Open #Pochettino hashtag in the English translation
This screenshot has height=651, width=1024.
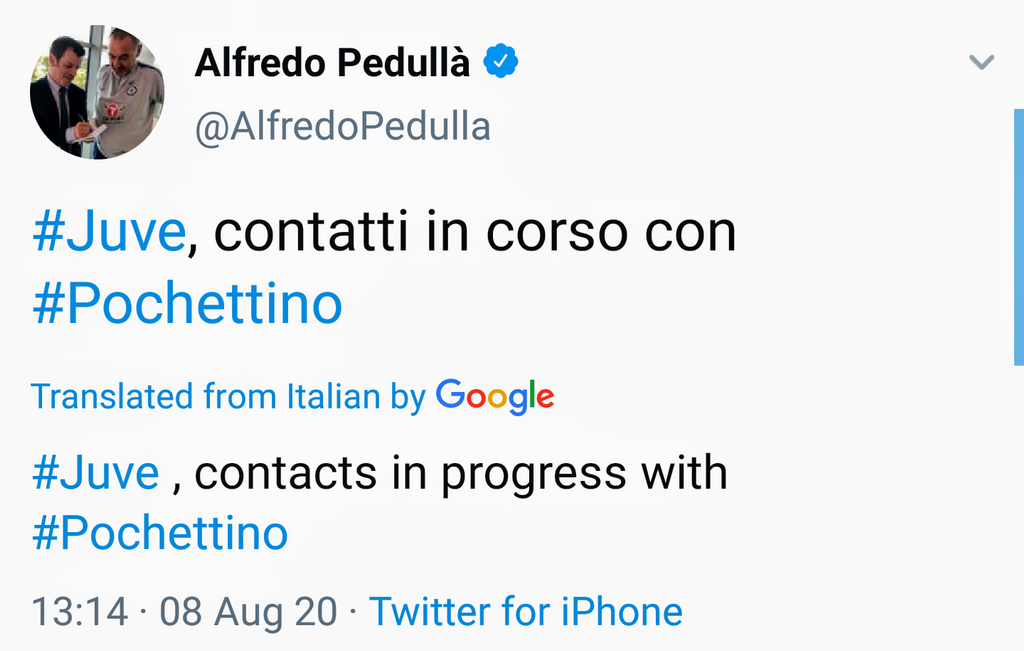point(160,532)
